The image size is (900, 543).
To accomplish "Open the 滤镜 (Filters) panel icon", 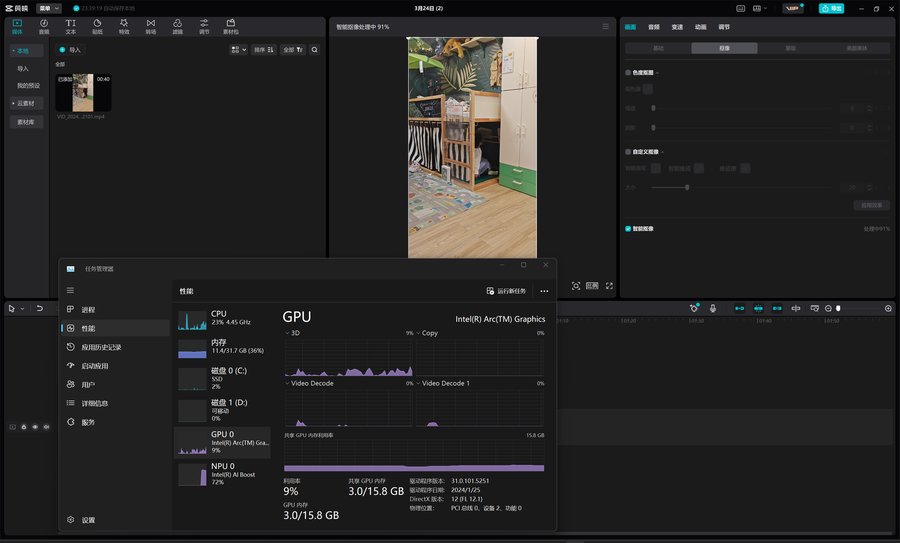I will click(x=177, y=25).
